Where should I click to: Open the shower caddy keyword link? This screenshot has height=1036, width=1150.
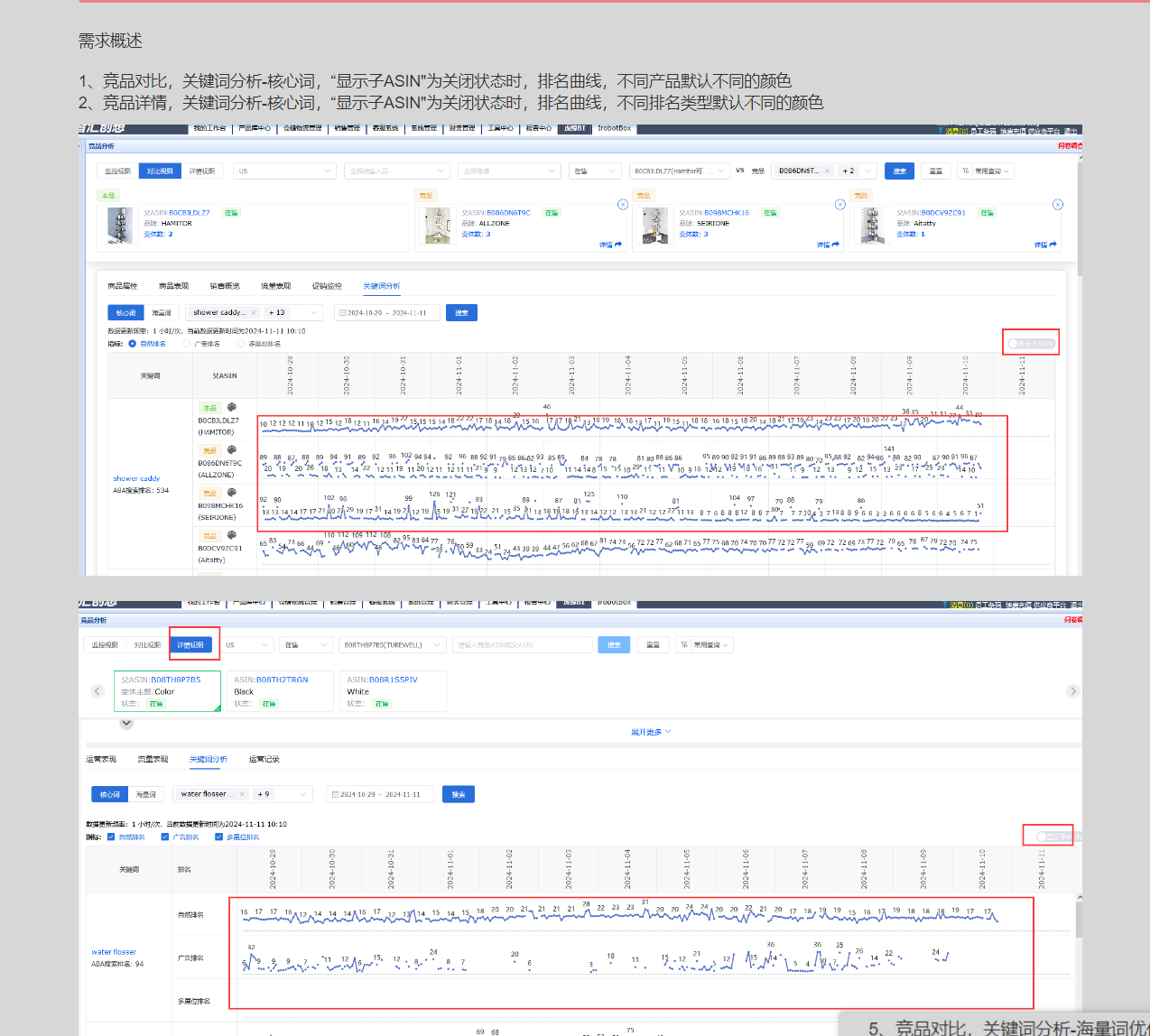[136, 478]
